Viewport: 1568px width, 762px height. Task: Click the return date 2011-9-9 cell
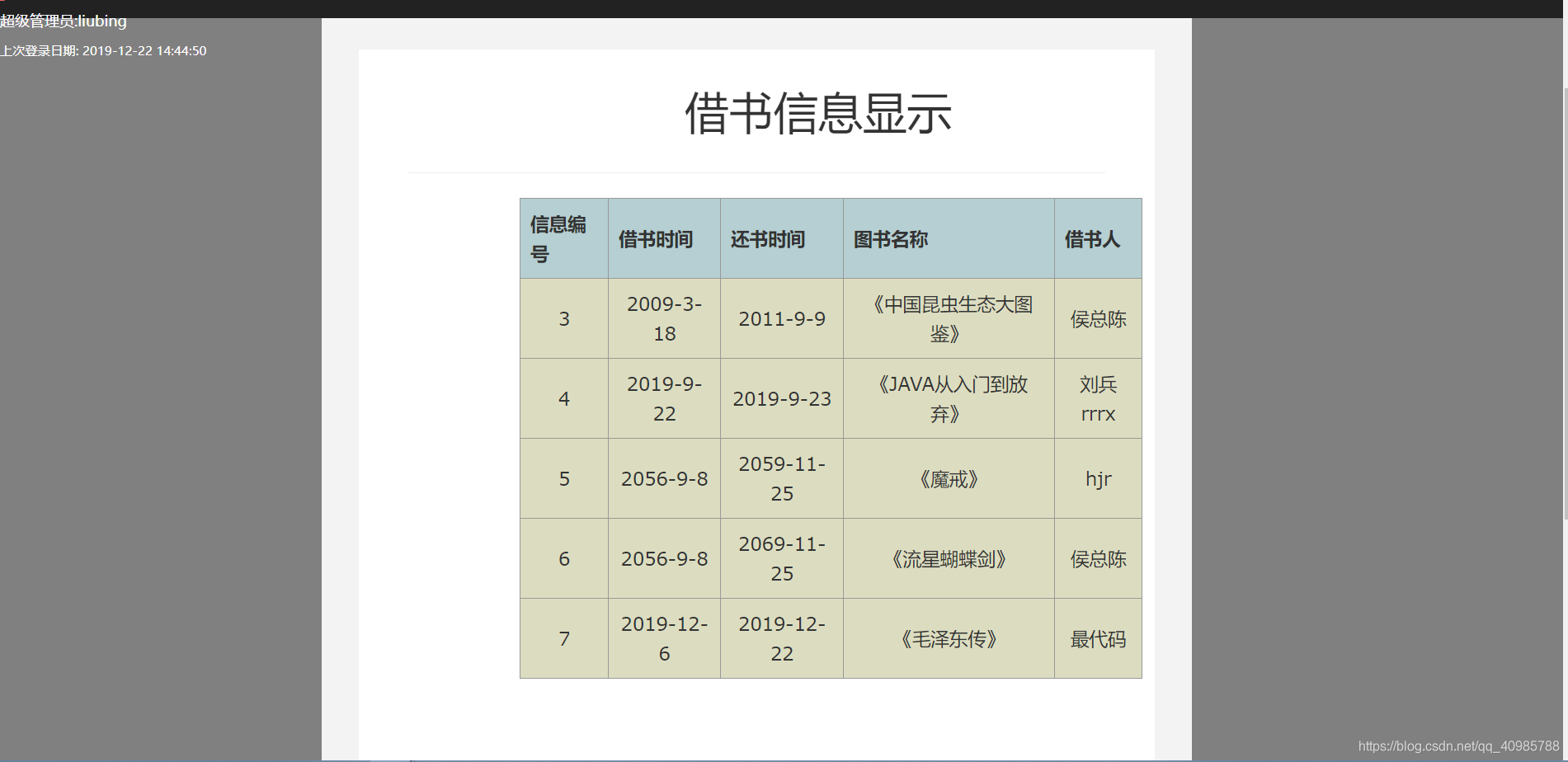[x=782, y=318]
